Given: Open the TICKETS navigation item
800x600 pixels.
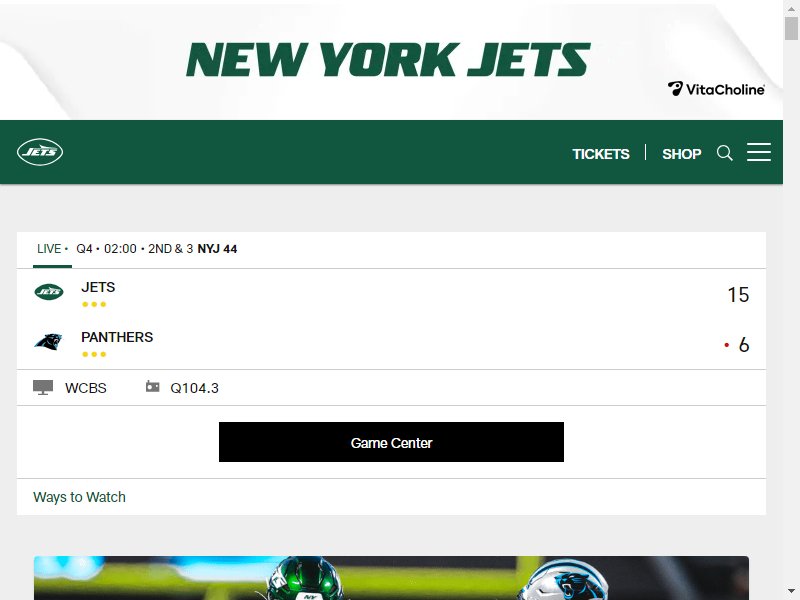Looking at the screenshot, I should coord(601,154).
